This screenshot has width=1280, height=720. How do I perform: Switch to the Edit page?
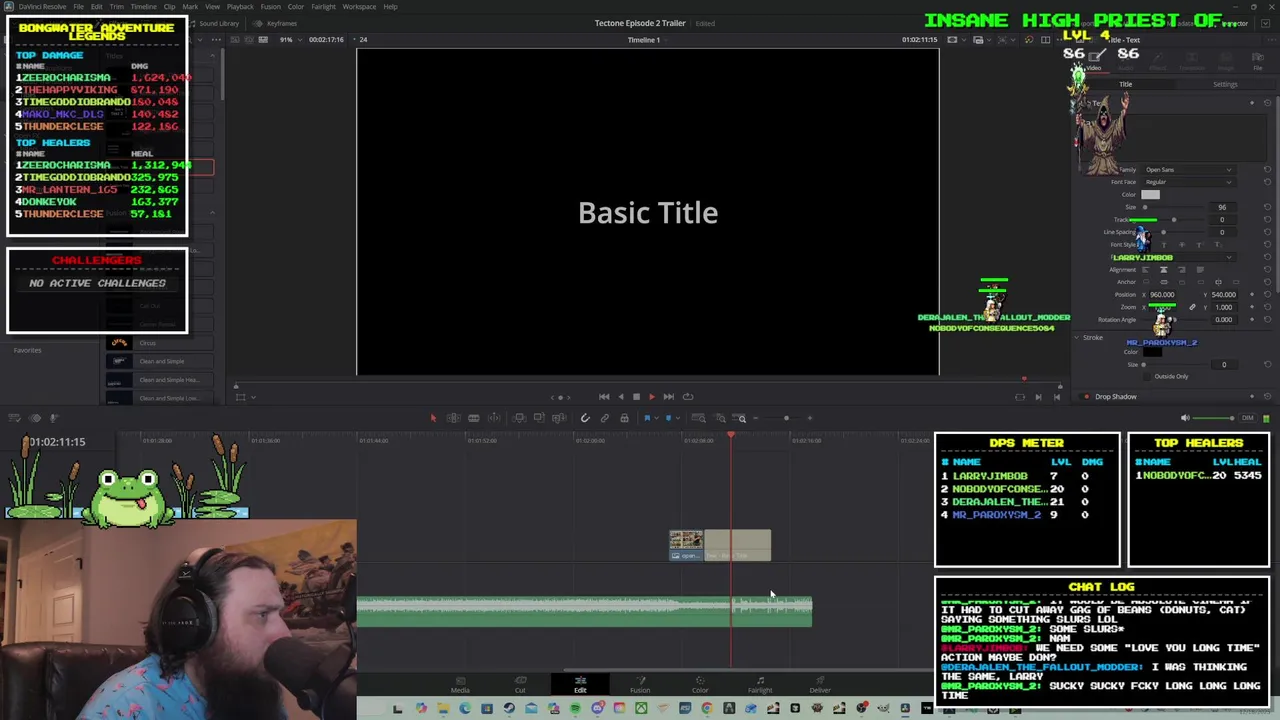click(x=580, y=685)
